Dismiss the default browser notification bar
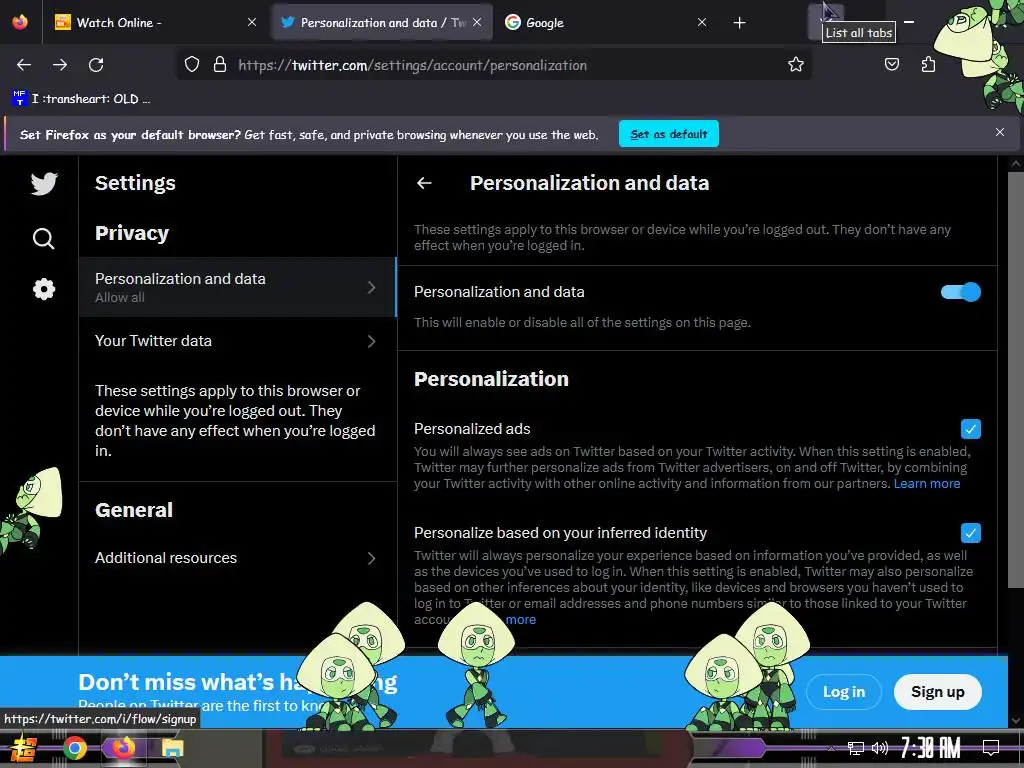 (1000, 133)
